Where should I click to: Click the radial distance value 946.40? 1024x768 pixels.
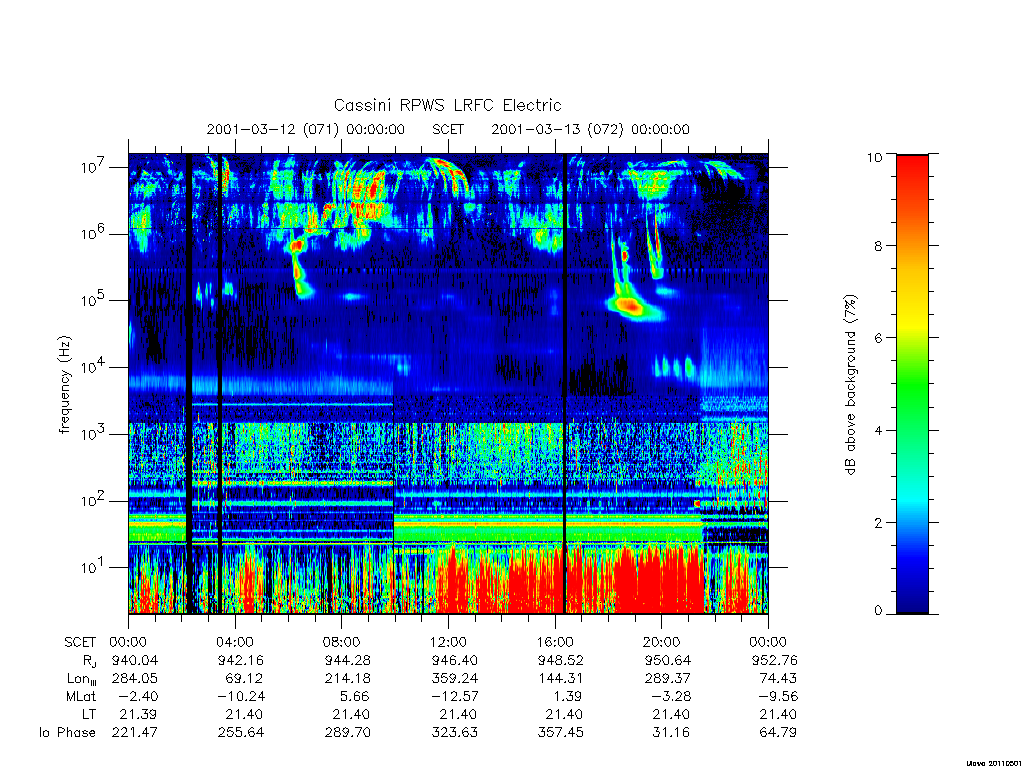click(455, 660)
